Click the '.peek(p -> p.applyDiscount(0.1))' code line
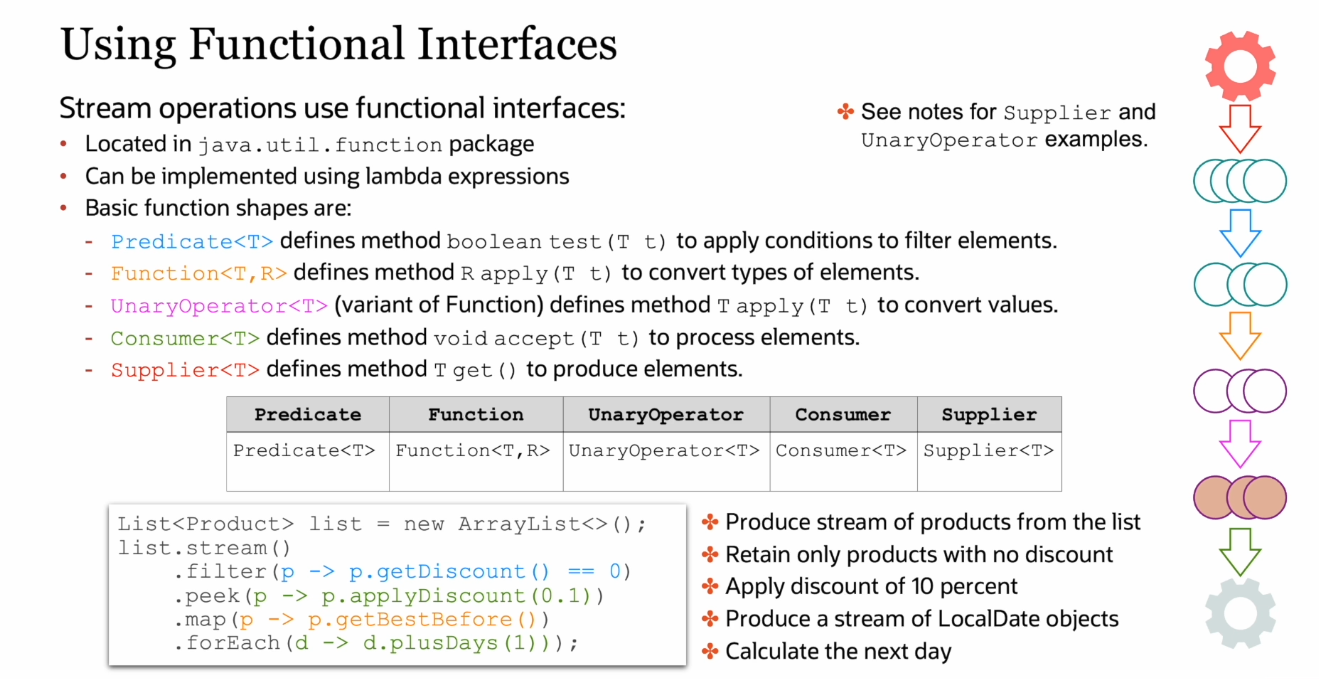The width and height of the screenshot is (1319, 679). [x=389, y=596]
